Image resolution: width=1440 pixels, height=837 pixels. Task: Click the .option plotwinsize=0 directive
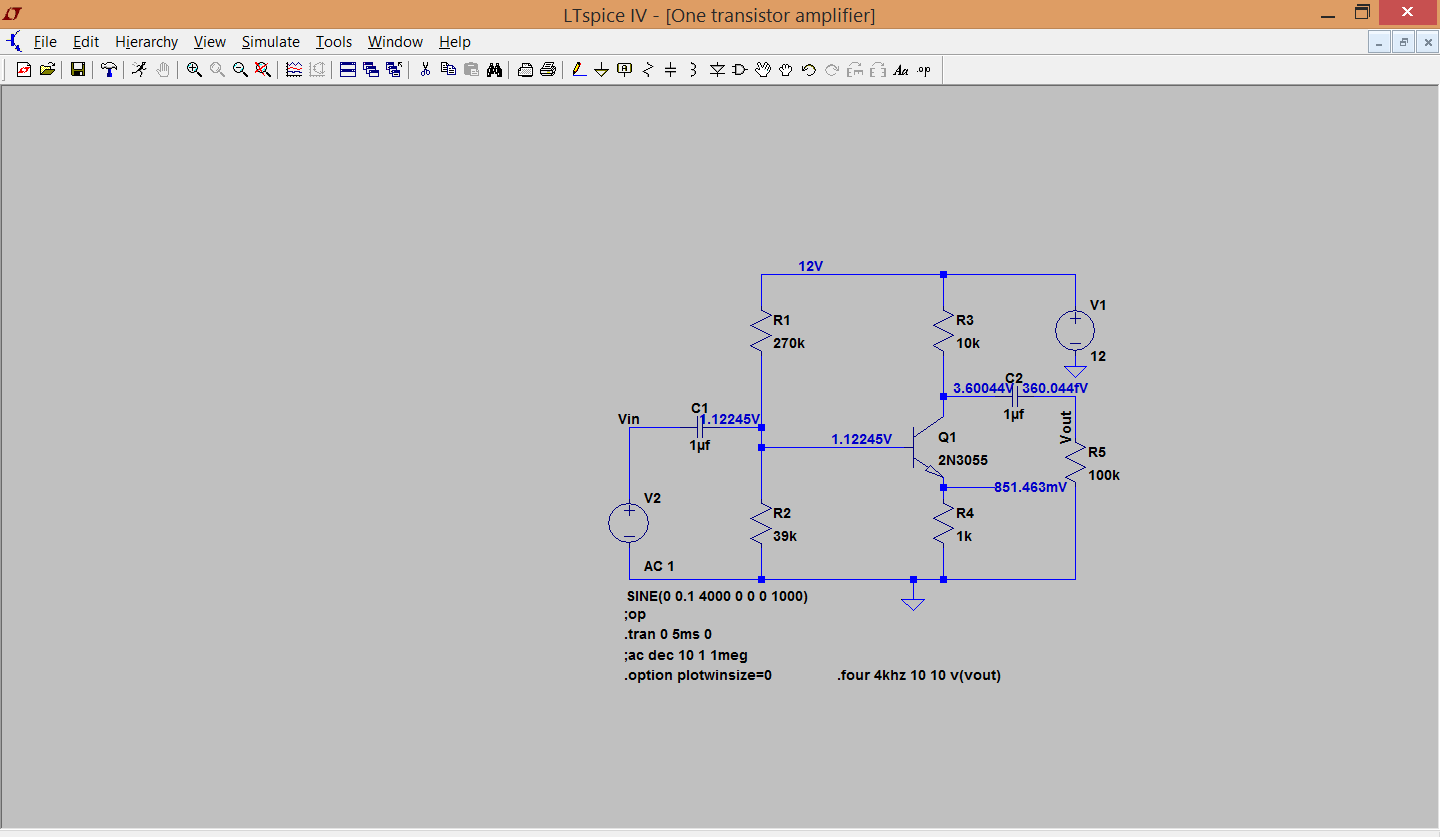[698, 675]
